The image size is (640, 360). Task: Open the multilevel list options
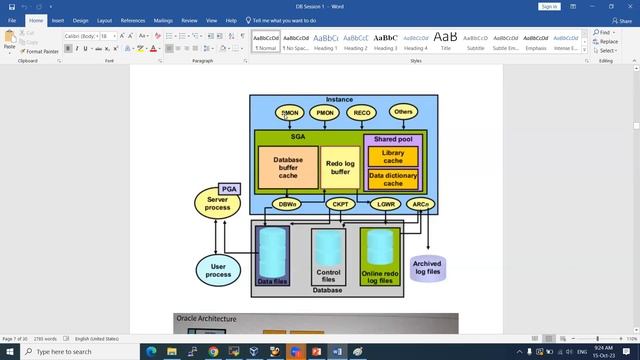(196, 36)
